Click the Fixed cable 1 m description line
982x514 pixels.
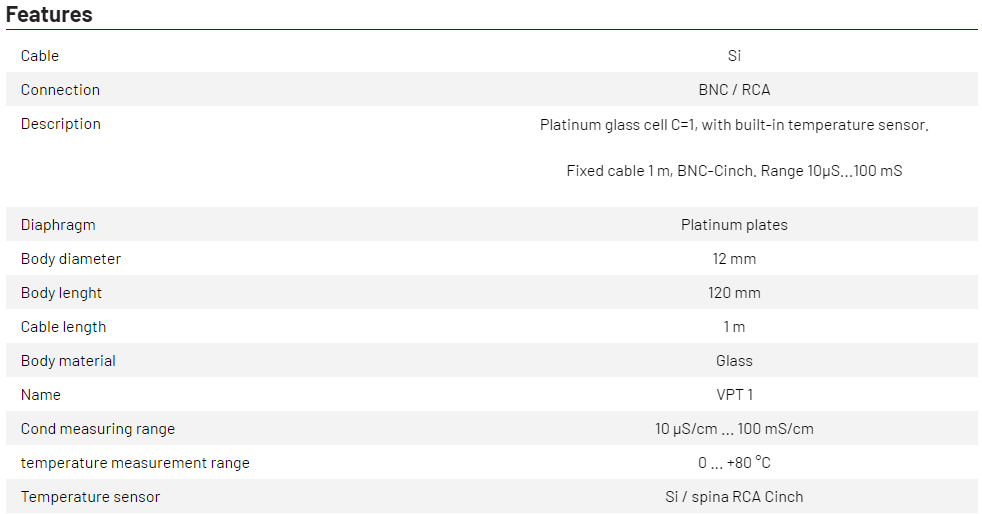pos(734,171)
